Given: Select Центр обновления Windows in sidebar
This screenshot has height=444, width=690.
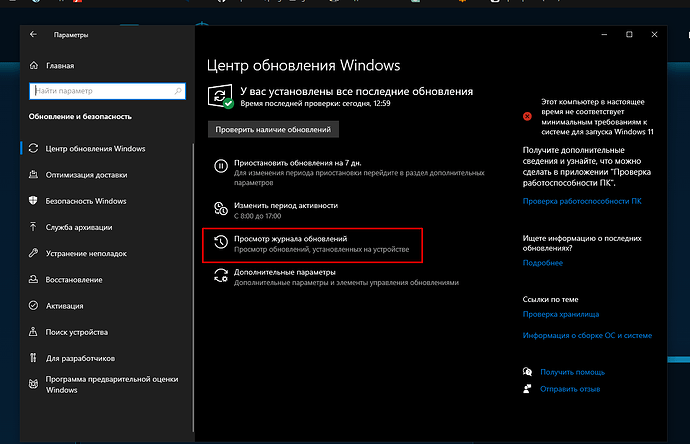Looking at the screenshot, I should point(95,149).
